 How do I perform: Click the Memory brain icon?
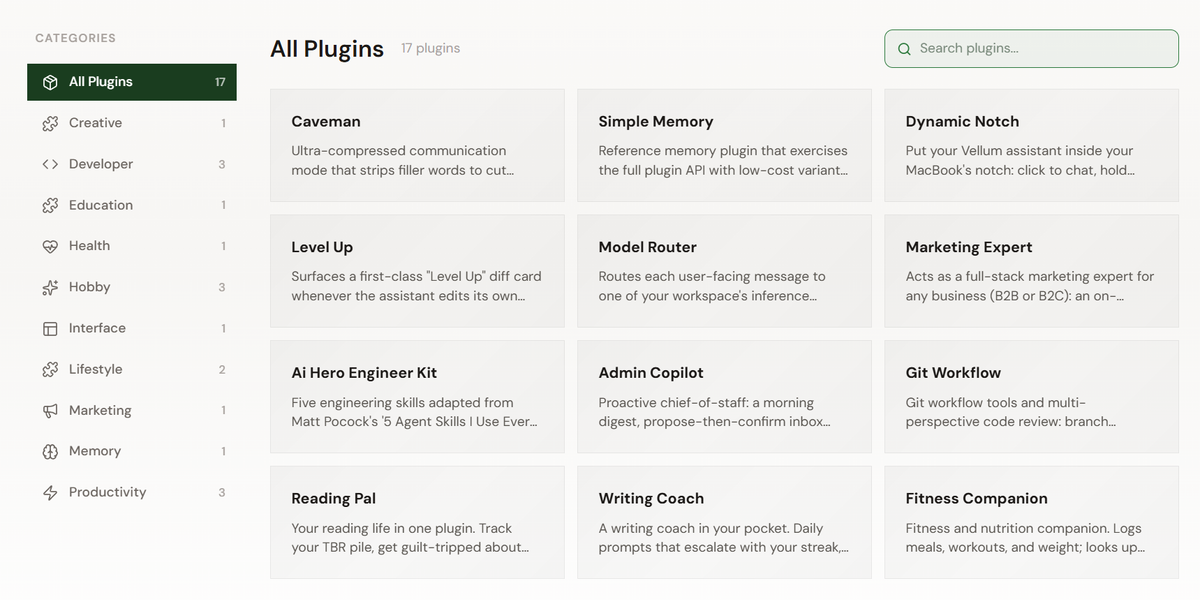tap(50, 452)
